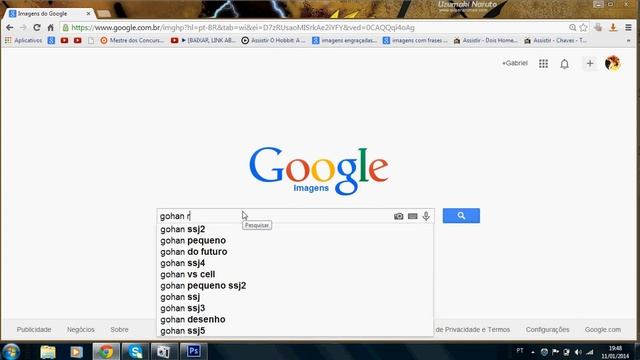Screen dimensions: 640x360
Task: Choose suggestion gohan do futuro
Action: [295, 252]
